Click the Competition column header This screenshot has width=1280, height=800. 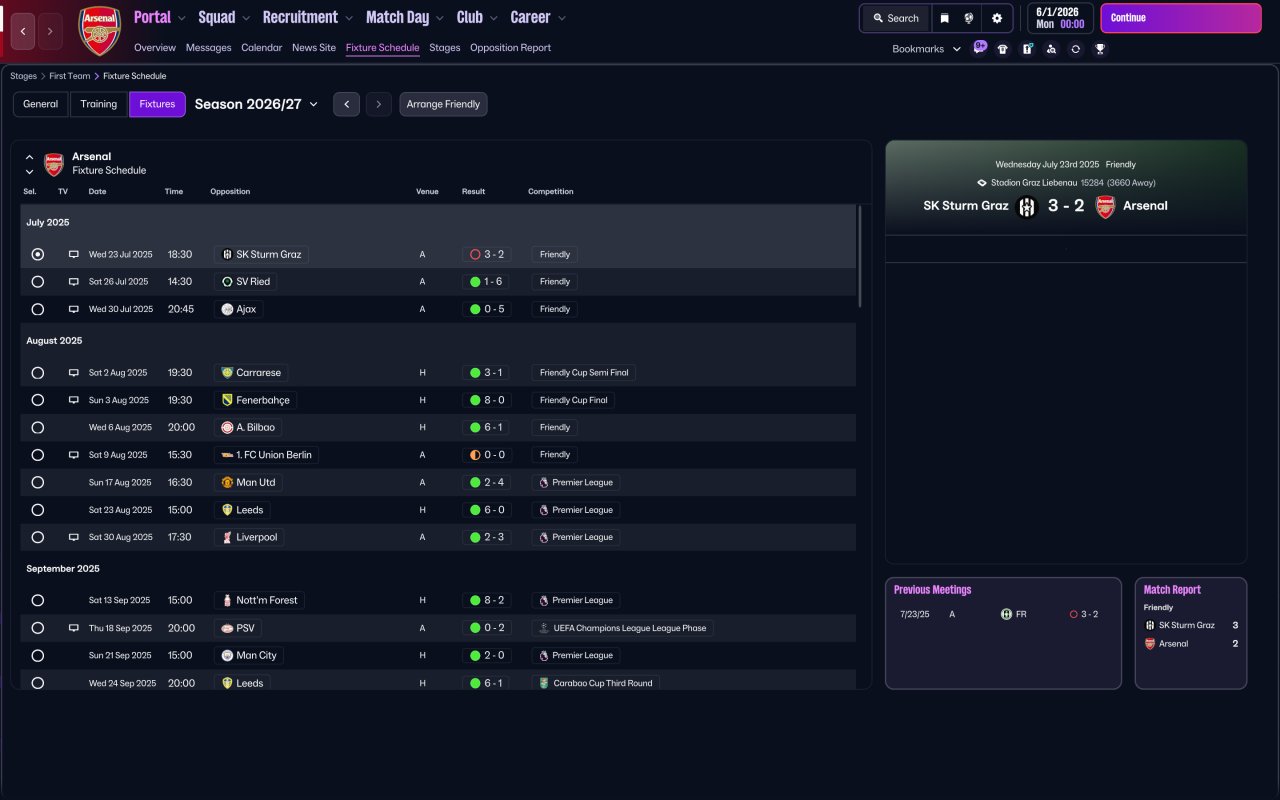(551, 192)
